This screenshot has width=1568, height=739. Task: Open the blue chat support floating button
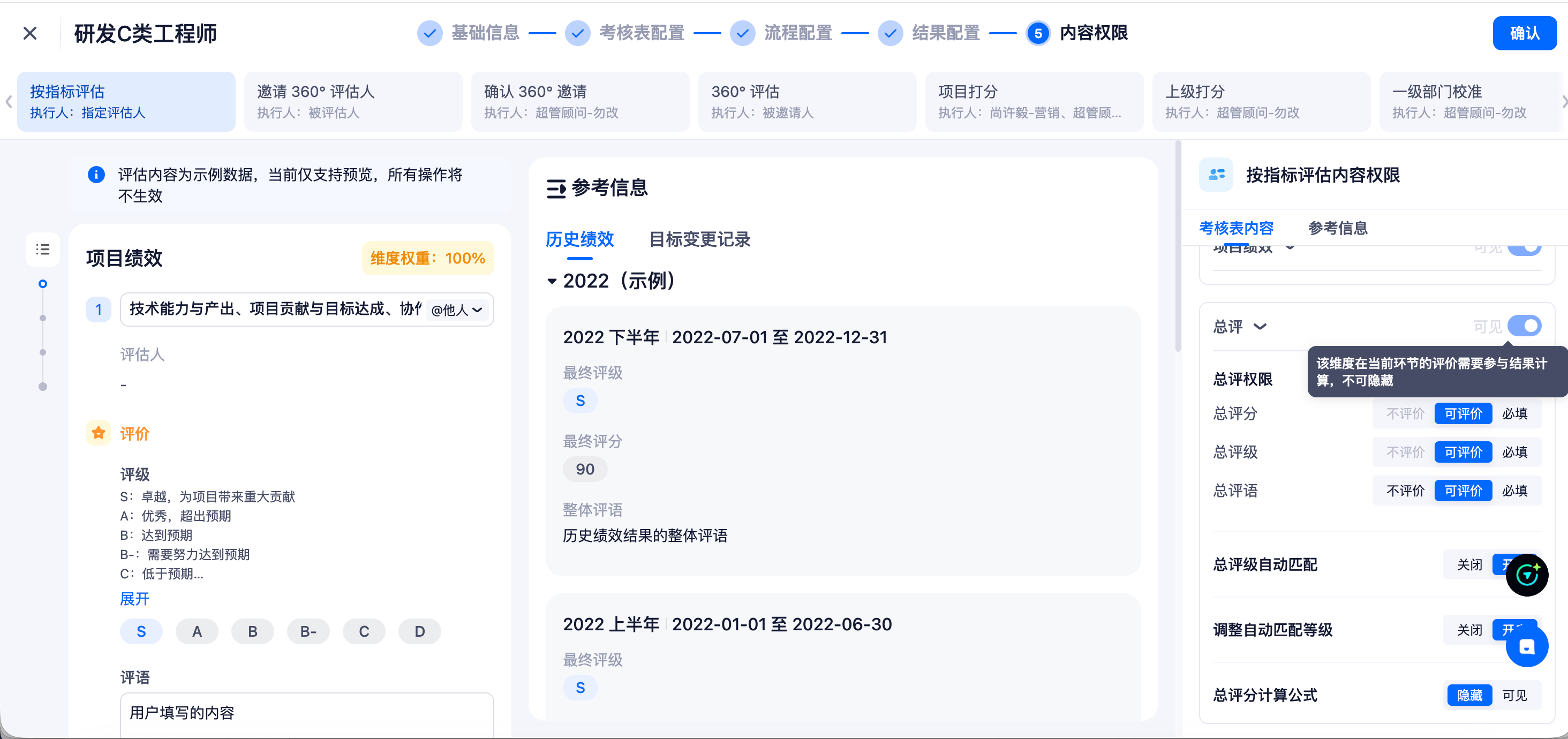pos(1527,646)
